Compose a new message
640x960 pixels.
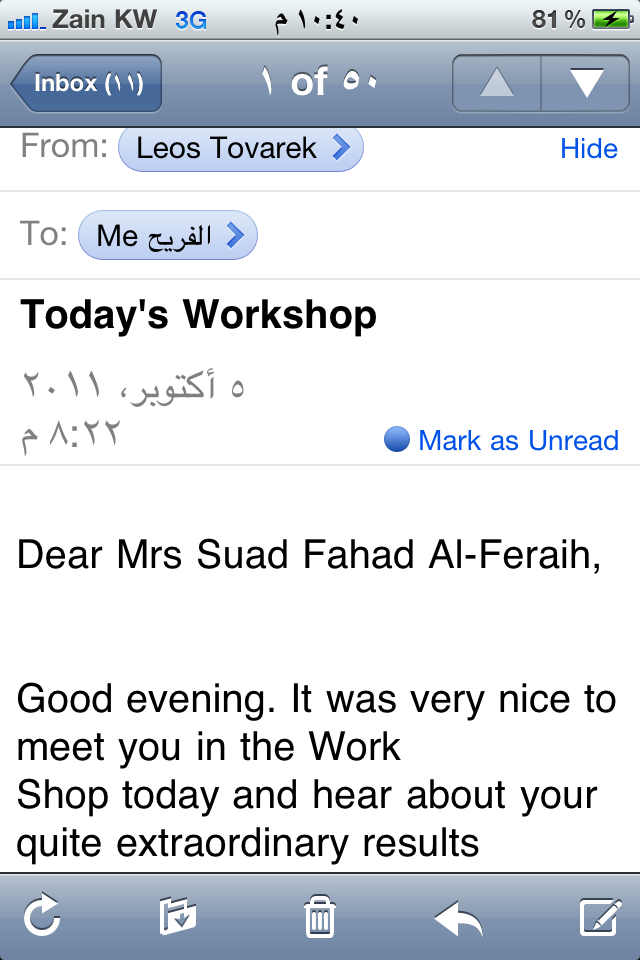pyautogui.click(x=601, y=916)
